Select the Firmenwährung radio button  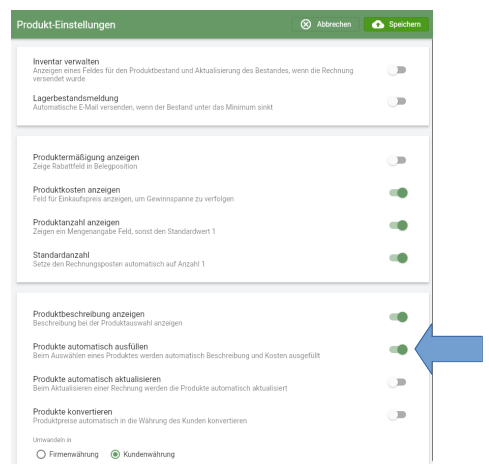click(x=41, y=454)
